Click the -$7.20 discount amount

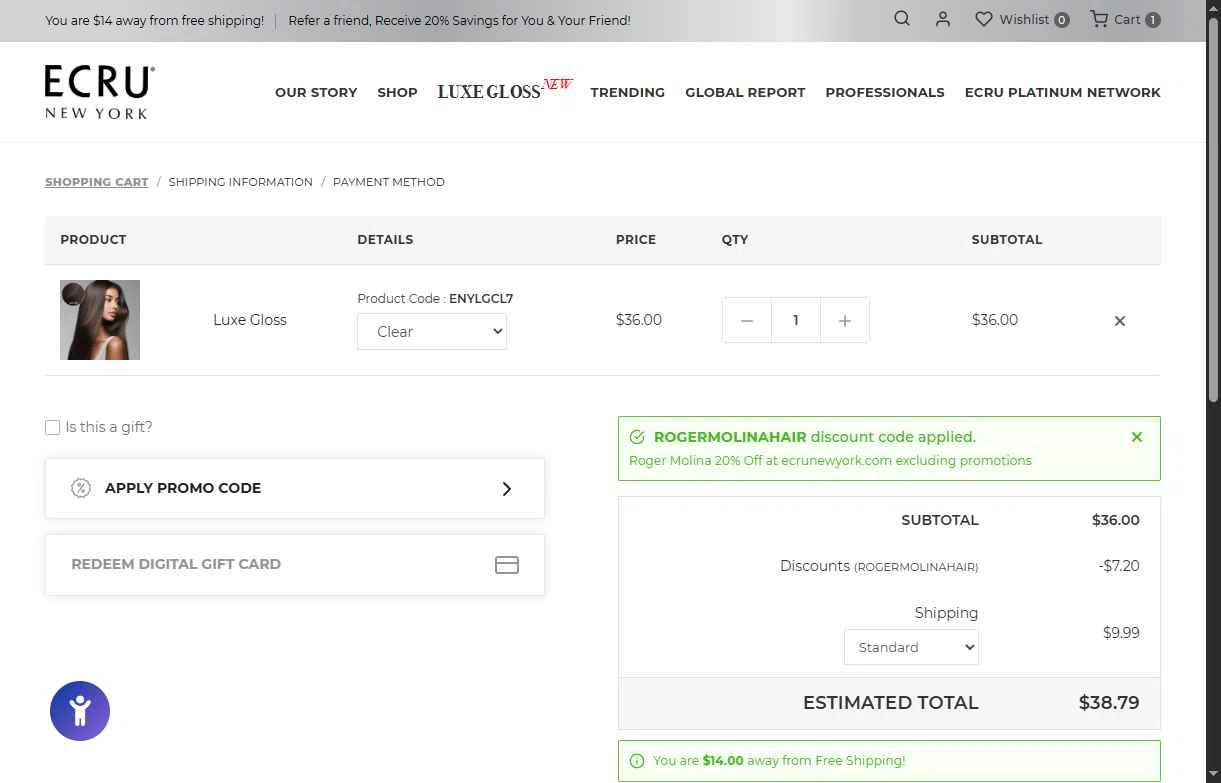click(1119, 566)
